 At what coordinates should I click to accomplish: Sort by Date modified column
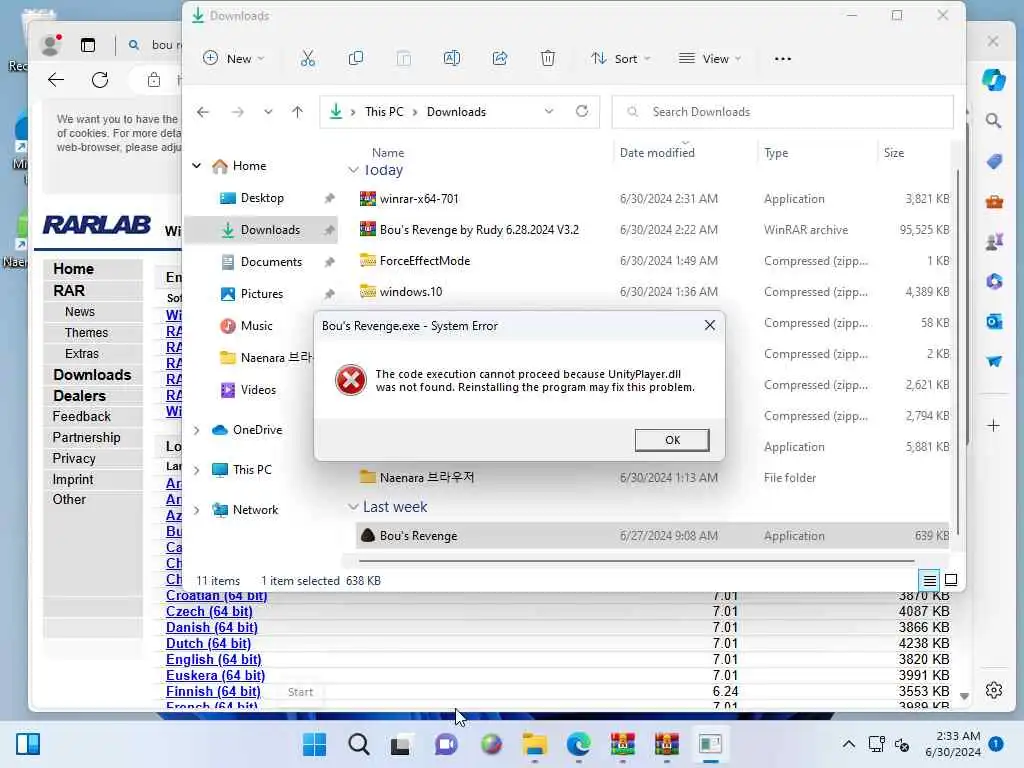657,153
